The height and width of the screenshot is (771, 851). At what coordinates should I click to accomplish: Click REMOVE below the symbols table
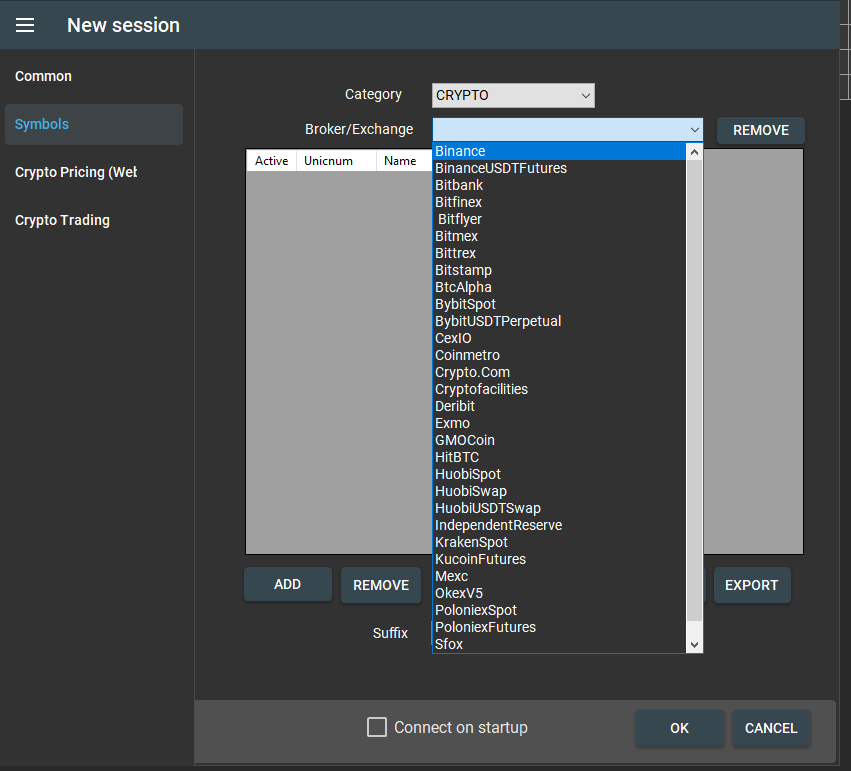(381, 585)
